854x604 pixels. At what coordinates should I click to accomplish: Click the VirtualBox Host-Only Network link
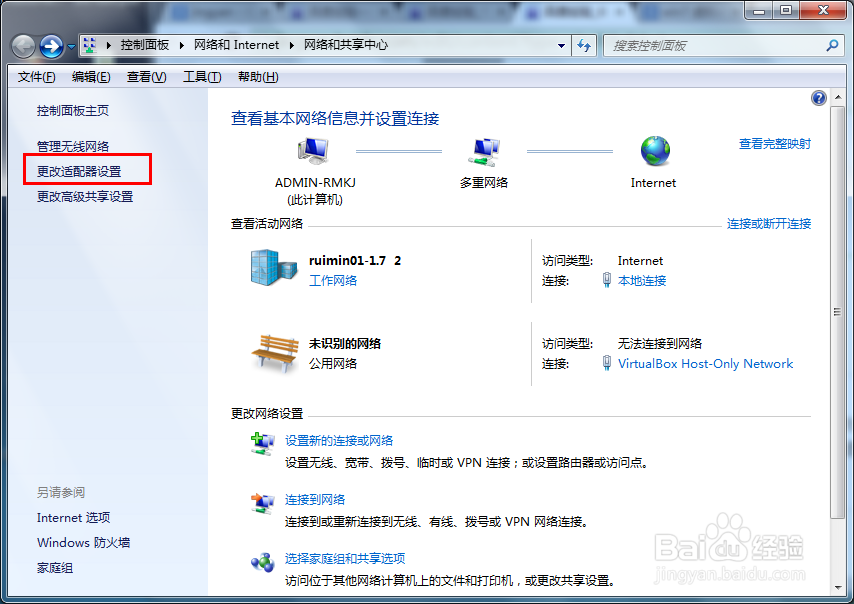click(705, 363)
